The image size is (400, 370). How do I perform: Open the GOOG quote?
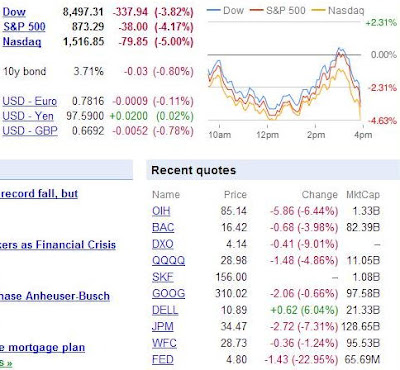tap(168, 293)
